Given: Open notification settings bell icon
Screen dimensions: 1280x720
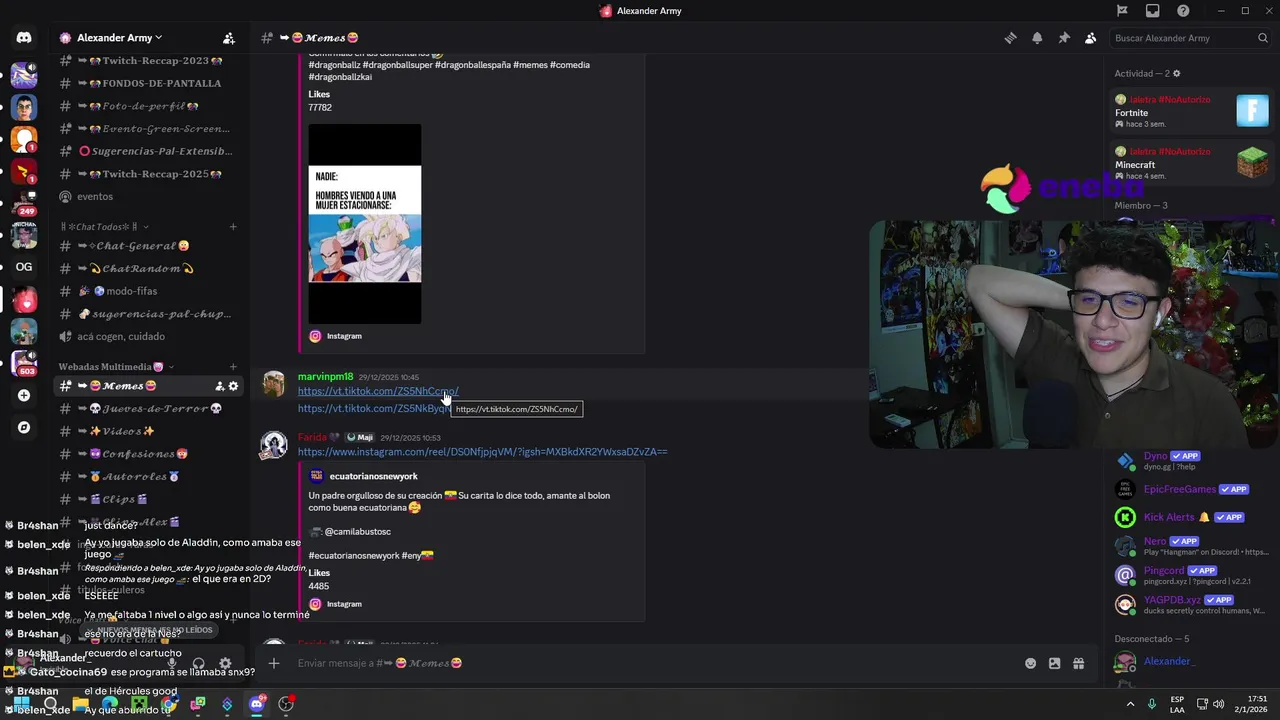Looking at the screenshot, I should click(x=1037, y=38).
